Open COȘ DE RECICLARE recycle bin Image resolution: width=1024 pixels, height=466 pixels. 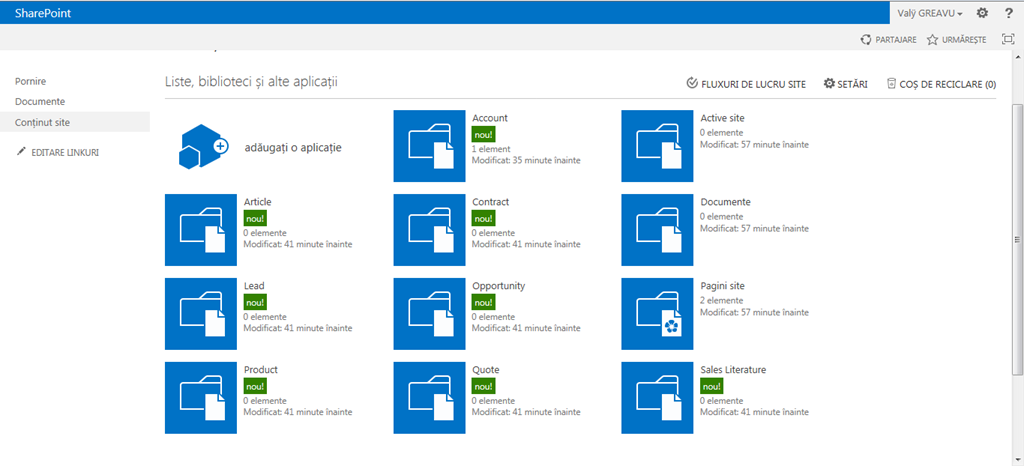pos(941,84)
